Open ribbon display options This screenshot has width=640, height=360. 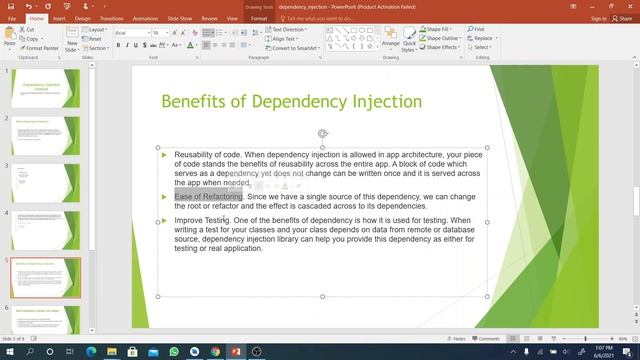point(573,7)
